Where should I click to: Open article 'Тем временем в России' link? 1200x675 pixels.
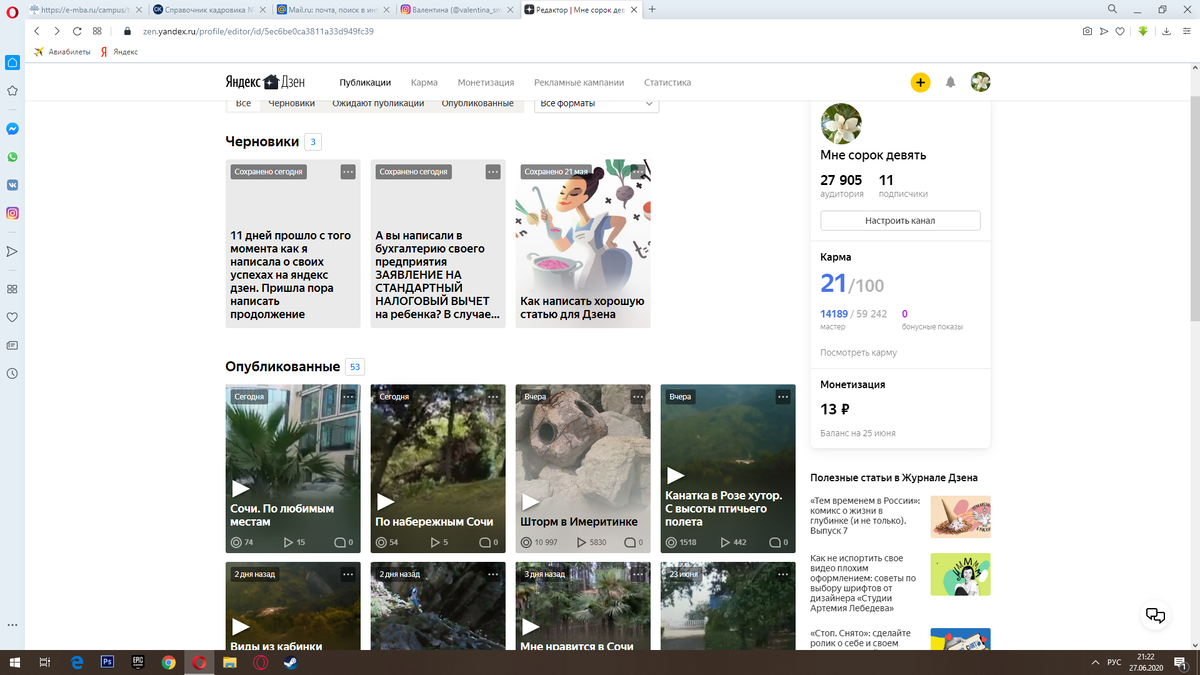(x=865, y=515)
